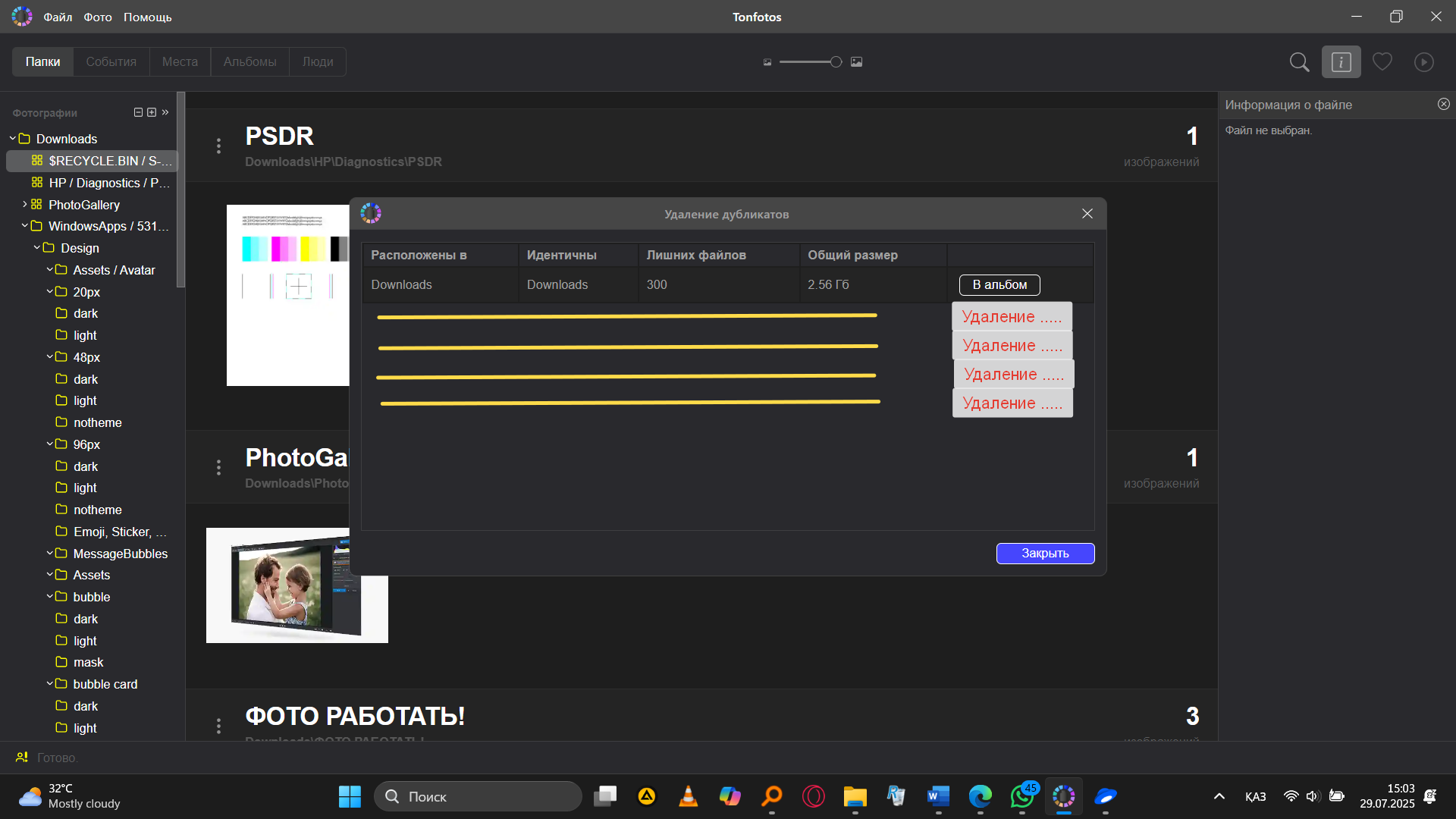The image size is (1456, 819).
Task: Expand the PhotoGallery folder node
Action: point(24,204)
